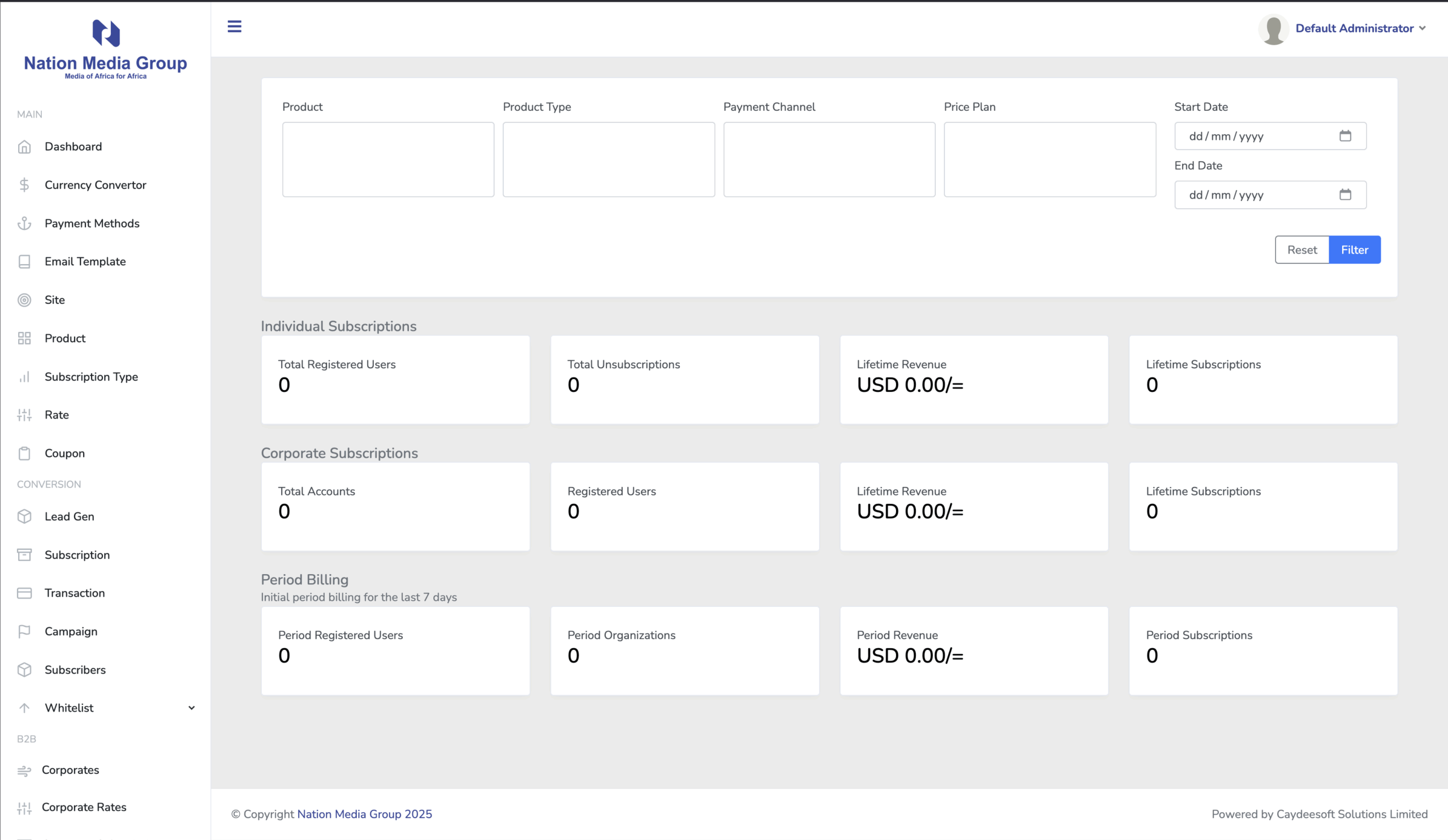Click the Product grid icon

pos(24,338)
